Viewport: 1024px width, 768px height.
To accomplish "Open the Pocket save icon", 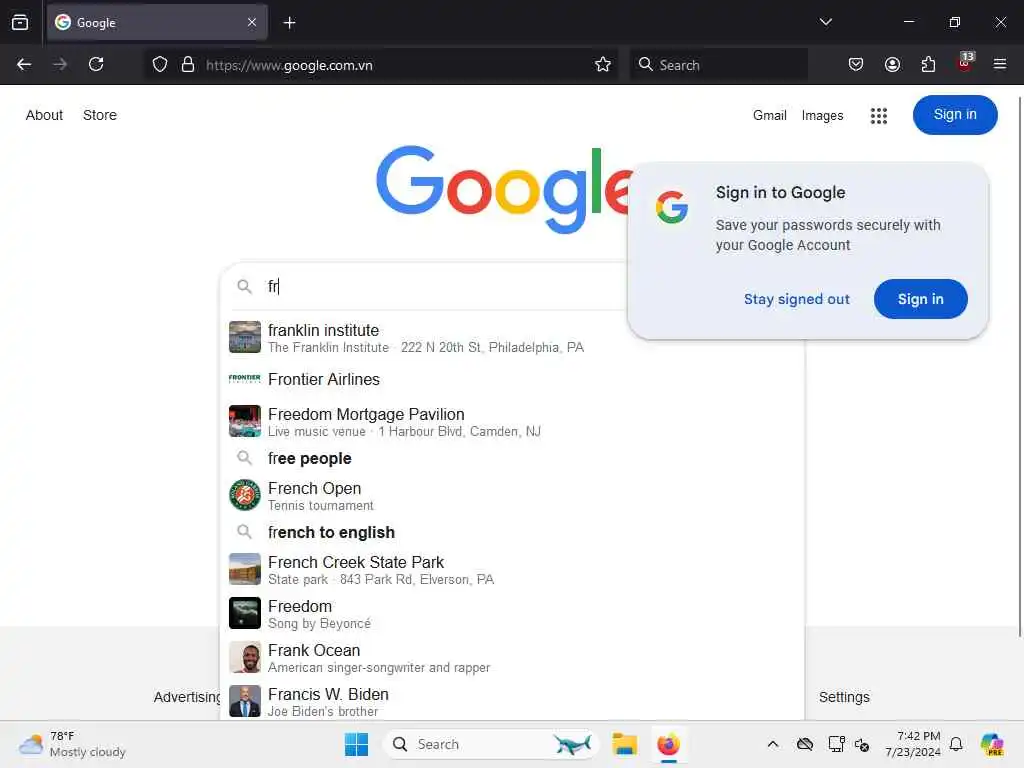I will [856, 64].
